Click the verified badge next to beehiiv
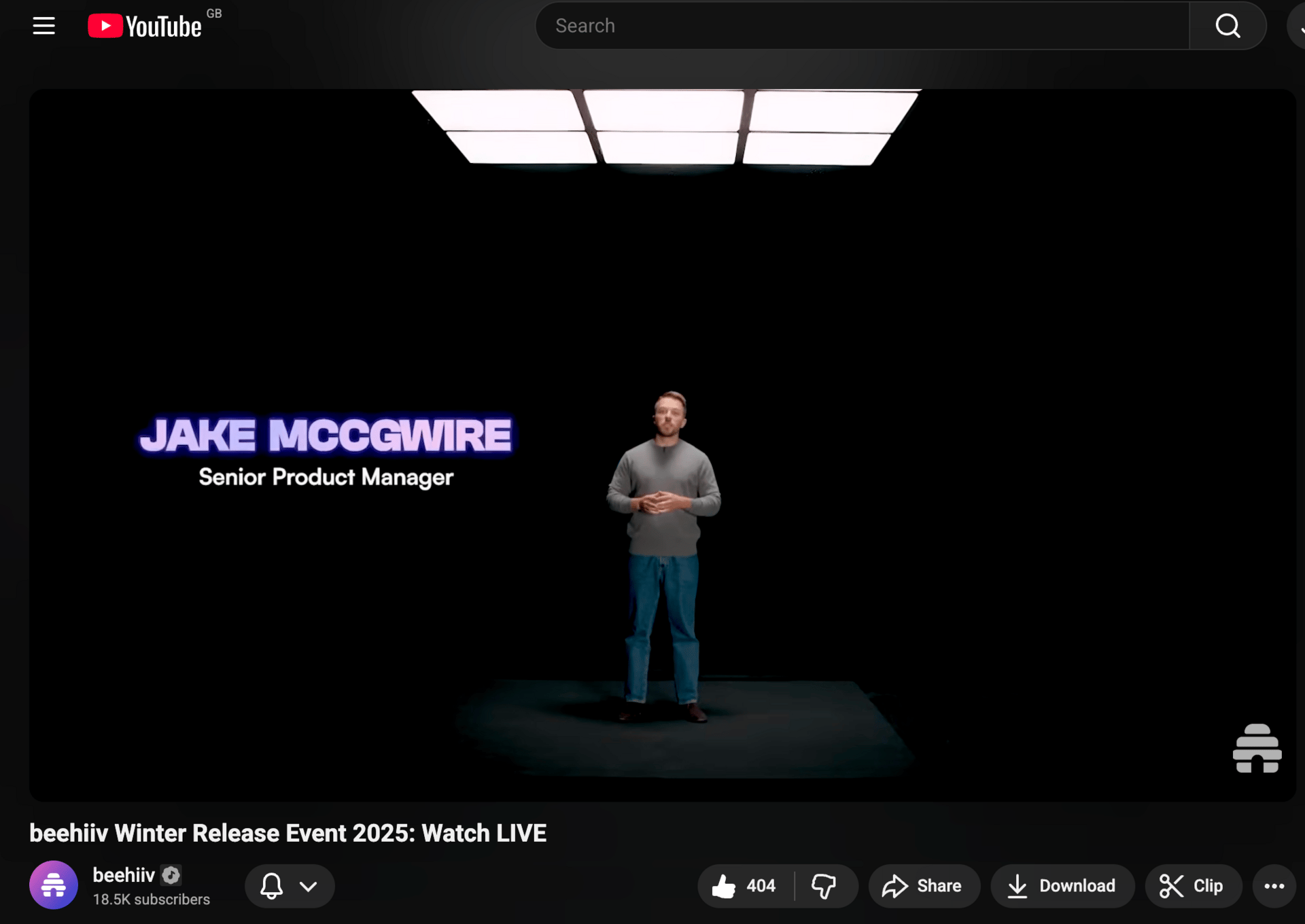1305x924 pixels. click(171, 875)
